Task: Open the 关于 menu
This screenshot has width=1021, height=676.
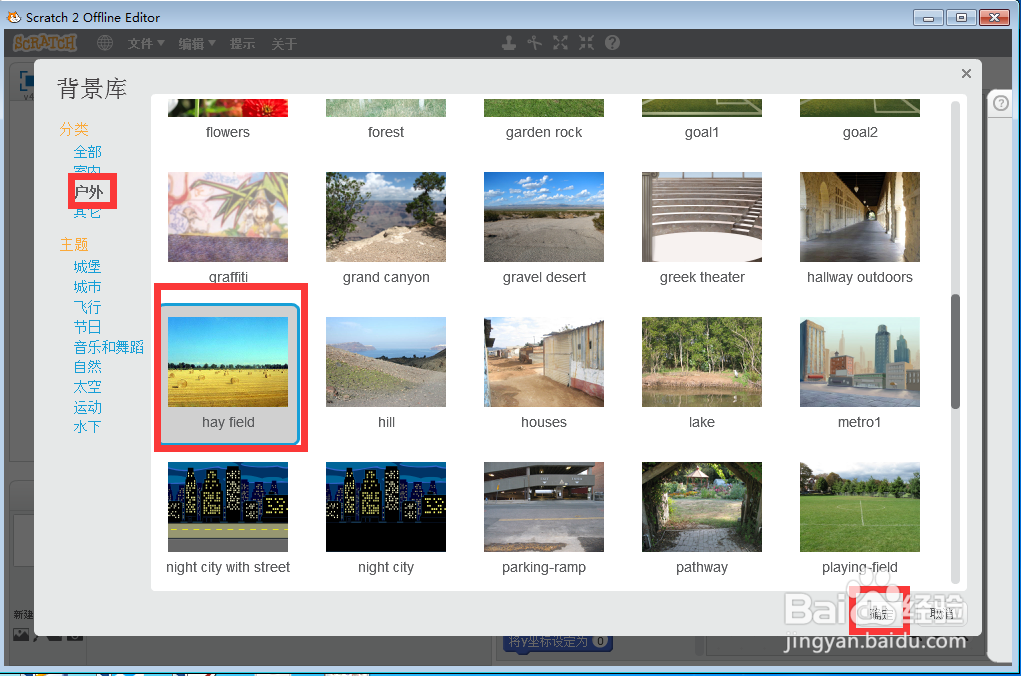Action: point(284,44)
